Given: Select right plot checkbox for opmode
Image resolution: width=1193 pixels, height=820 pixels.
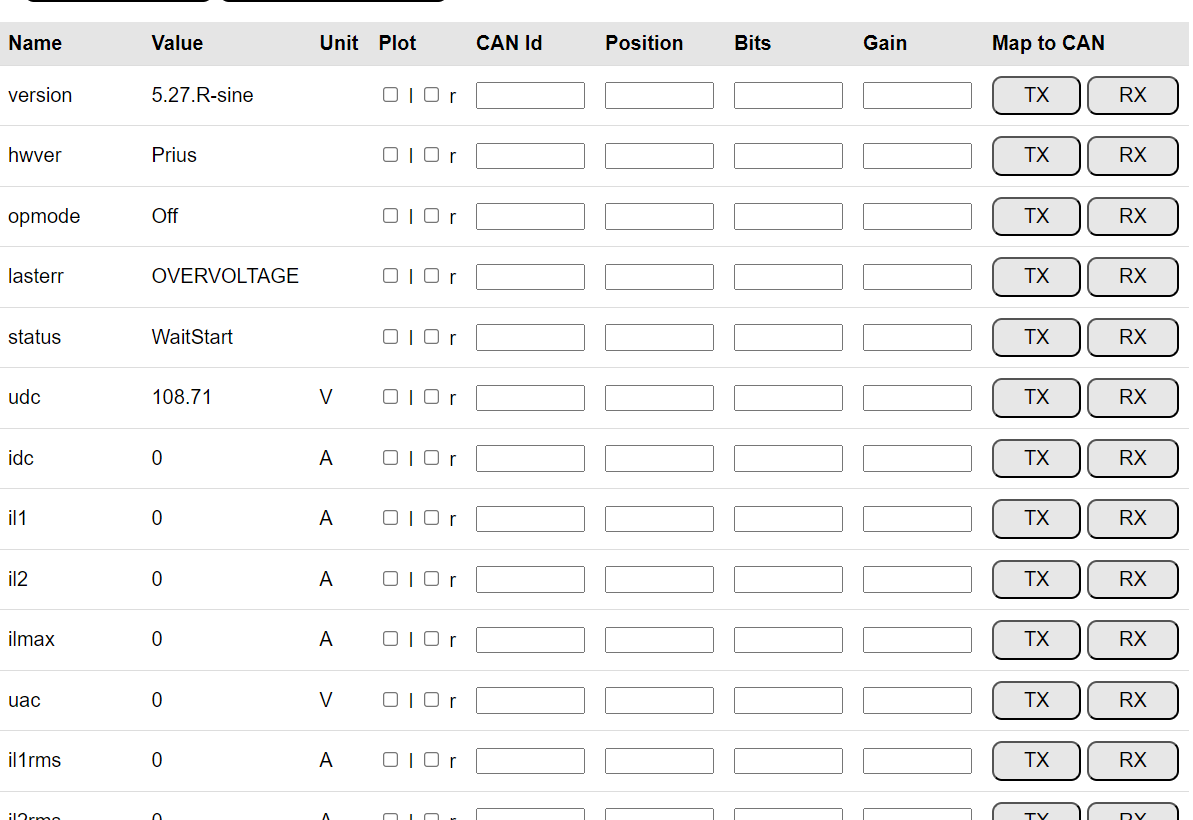Looking at the screenshot, I should pyautogui.click(x=431, y=215).
